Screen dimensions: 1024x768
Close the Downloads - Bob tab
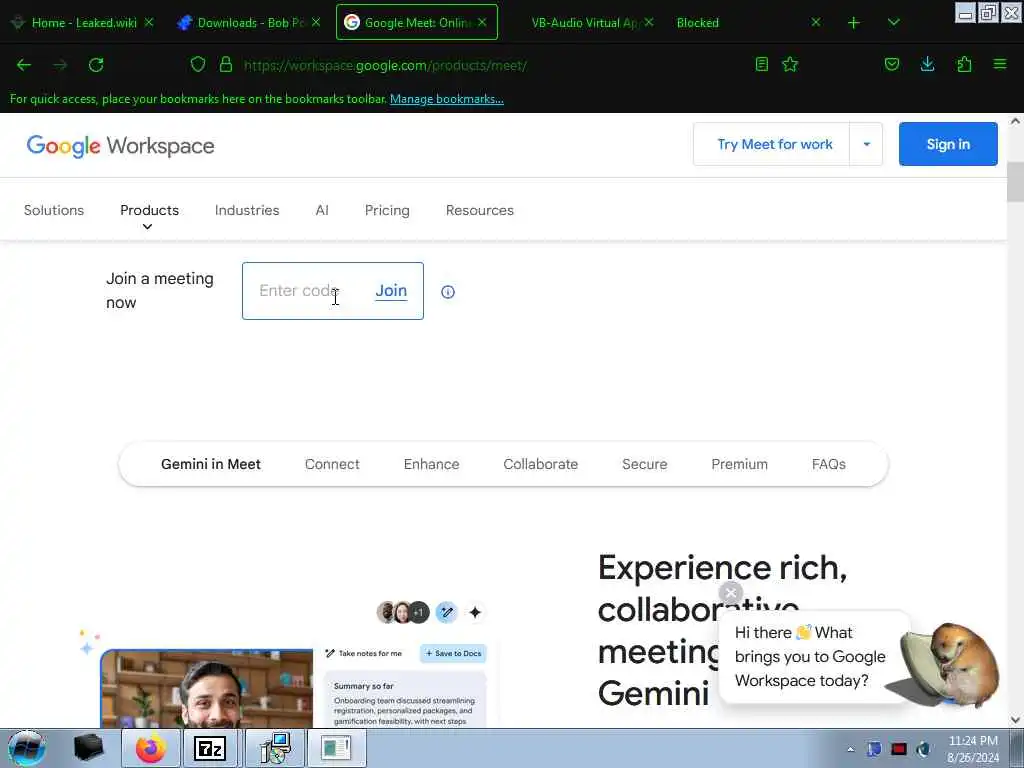[x=316, y=22]
